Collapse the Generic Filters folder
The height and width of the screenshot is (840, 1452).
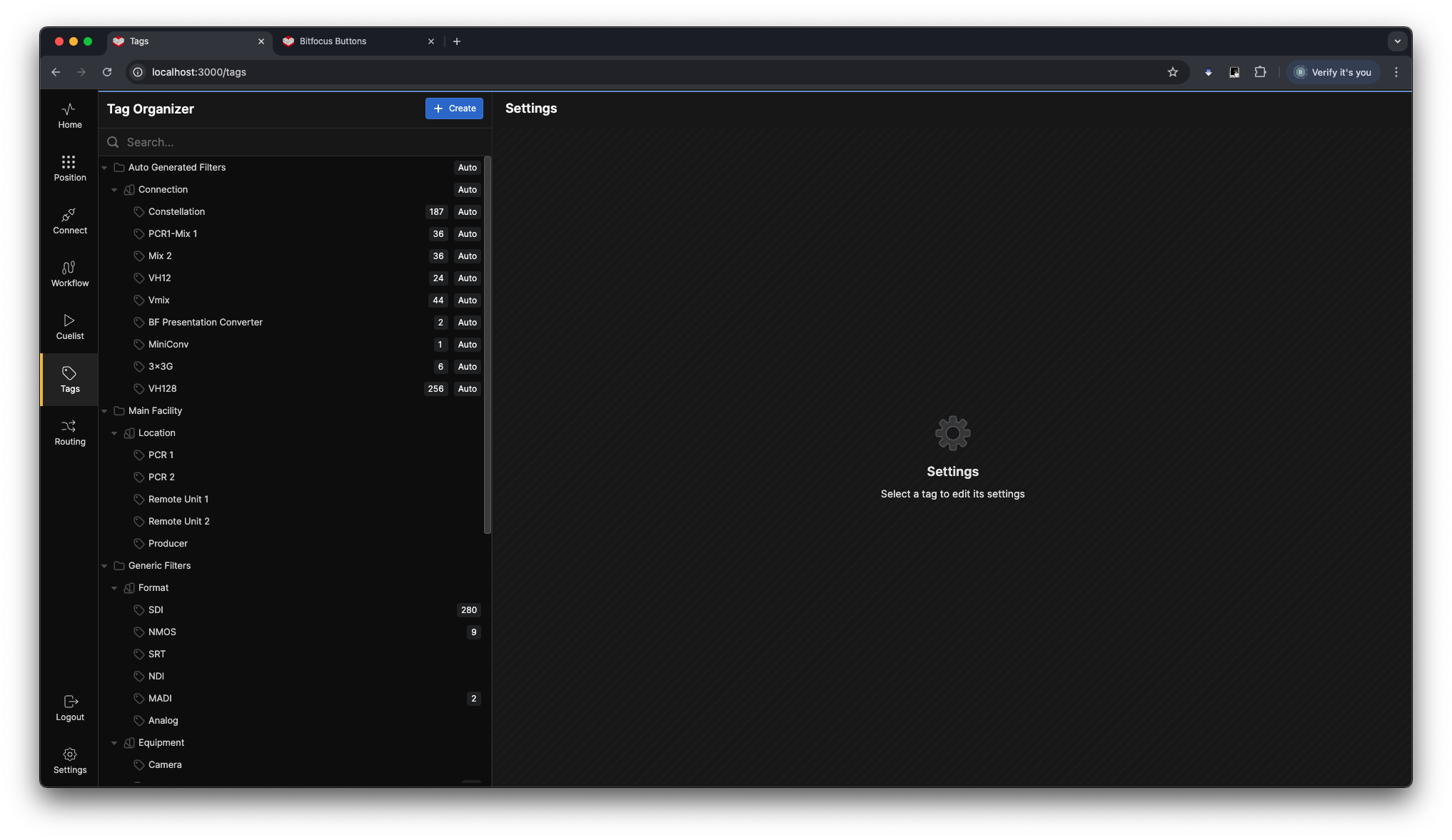pos(104,566)
